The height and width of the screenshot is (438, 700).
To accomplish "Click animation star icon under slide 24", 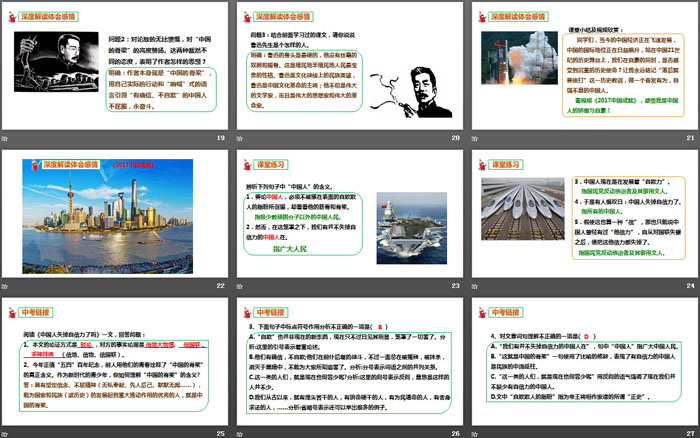I will point(475,286).
